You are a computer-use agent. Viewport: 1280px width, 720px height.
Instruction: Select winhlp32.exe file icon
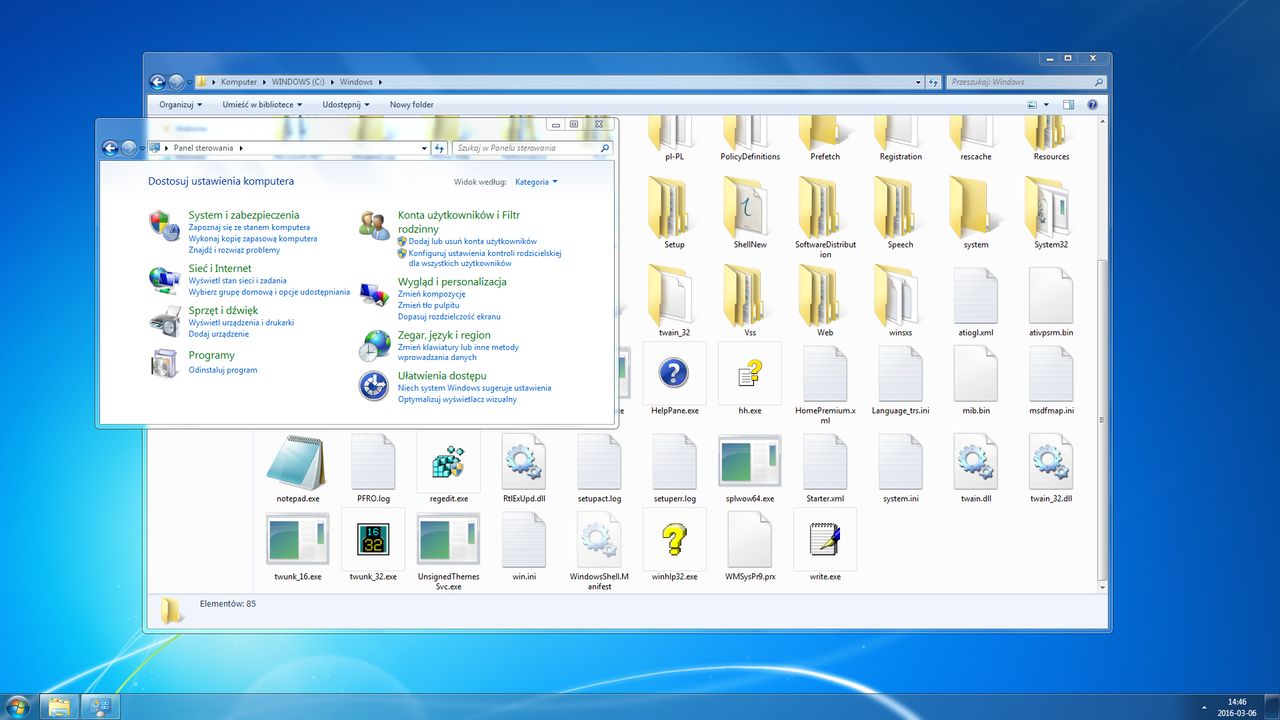click(674, 540)
